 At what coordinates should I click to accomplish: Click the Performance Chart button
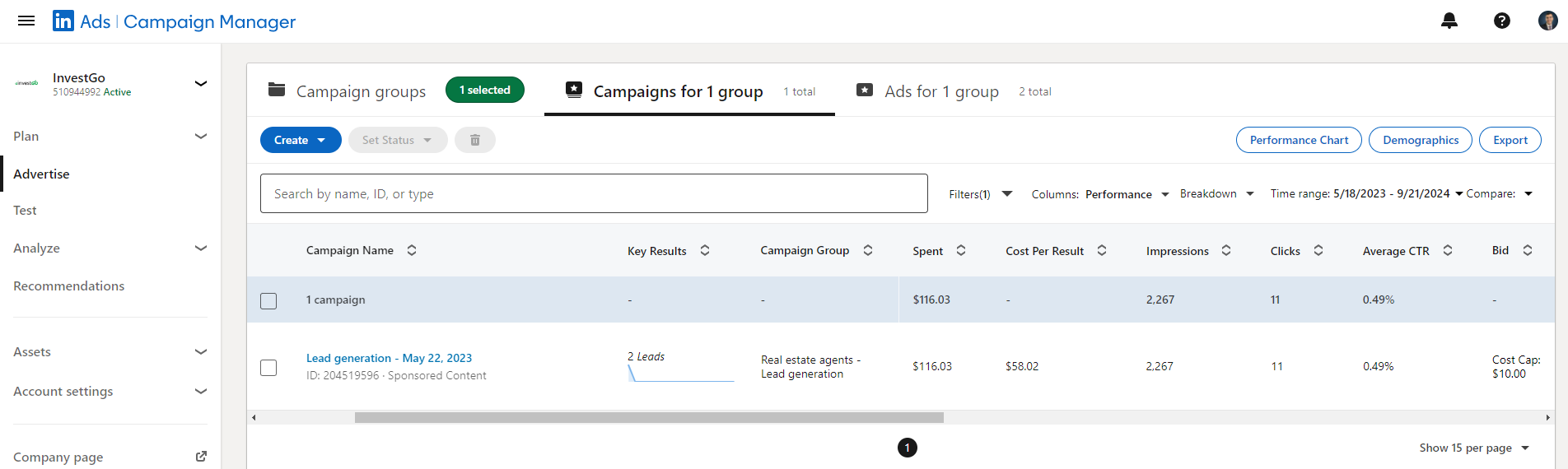click(x=1299, y=140)
